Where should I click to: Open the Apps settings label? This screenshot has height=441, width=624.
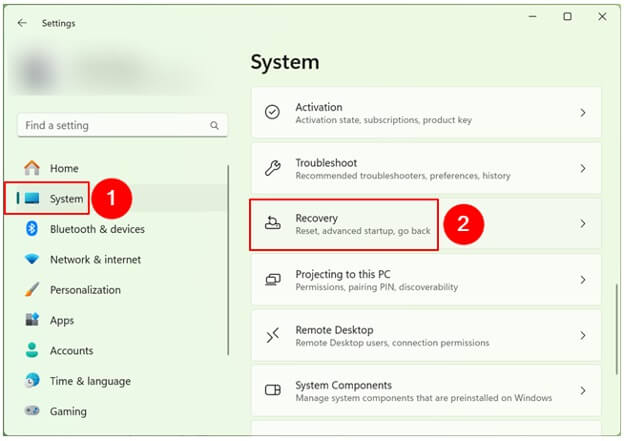click(62, 320)
